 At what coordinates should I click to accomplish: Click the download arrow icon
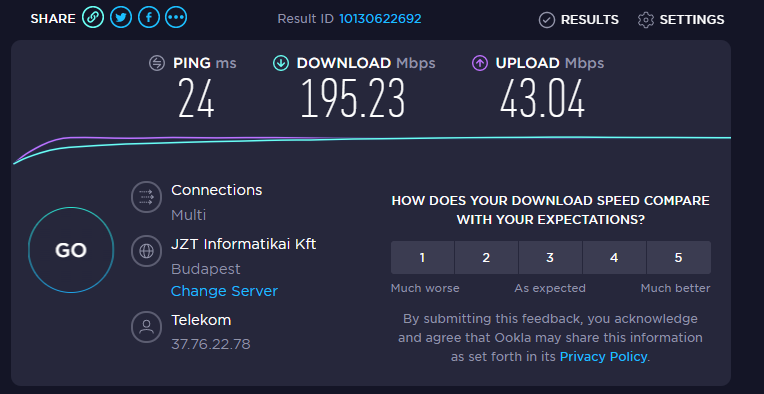pos(281,63)
